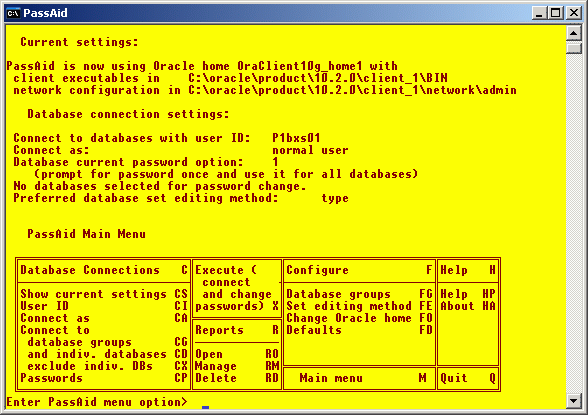Click the Enter PassAid menu option prompt
588x415 pixels.
97,402
